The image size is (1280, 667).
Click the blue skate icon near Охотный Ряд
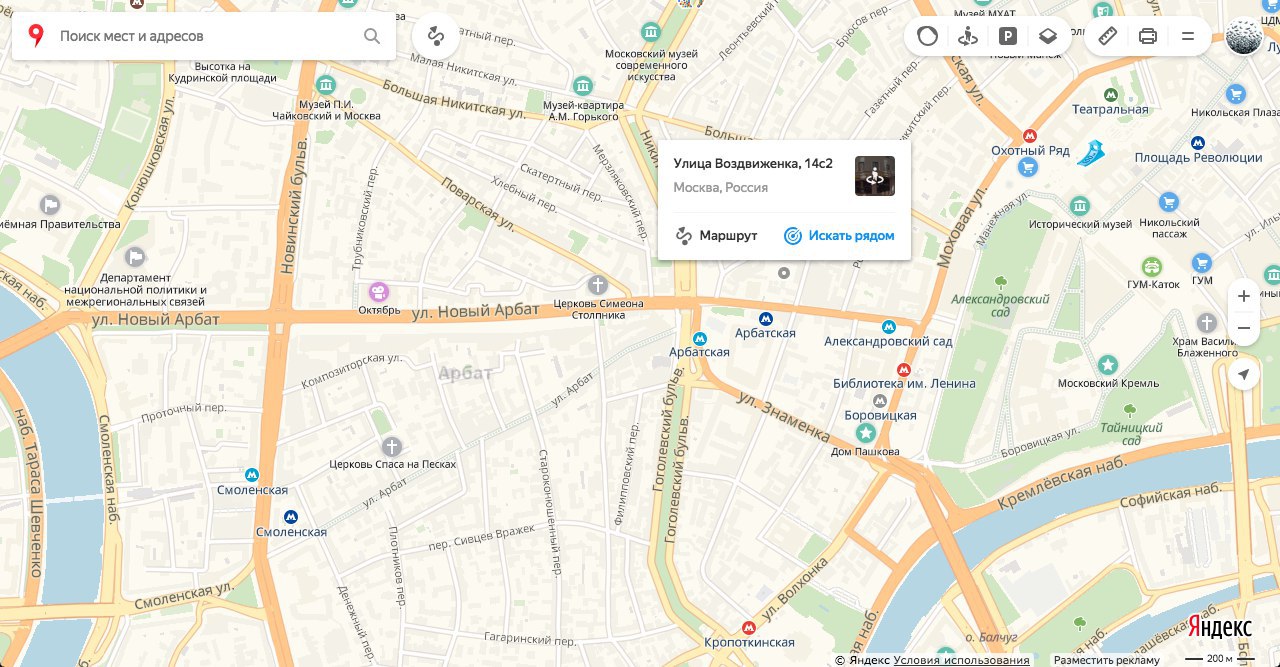pos(1091,153)
